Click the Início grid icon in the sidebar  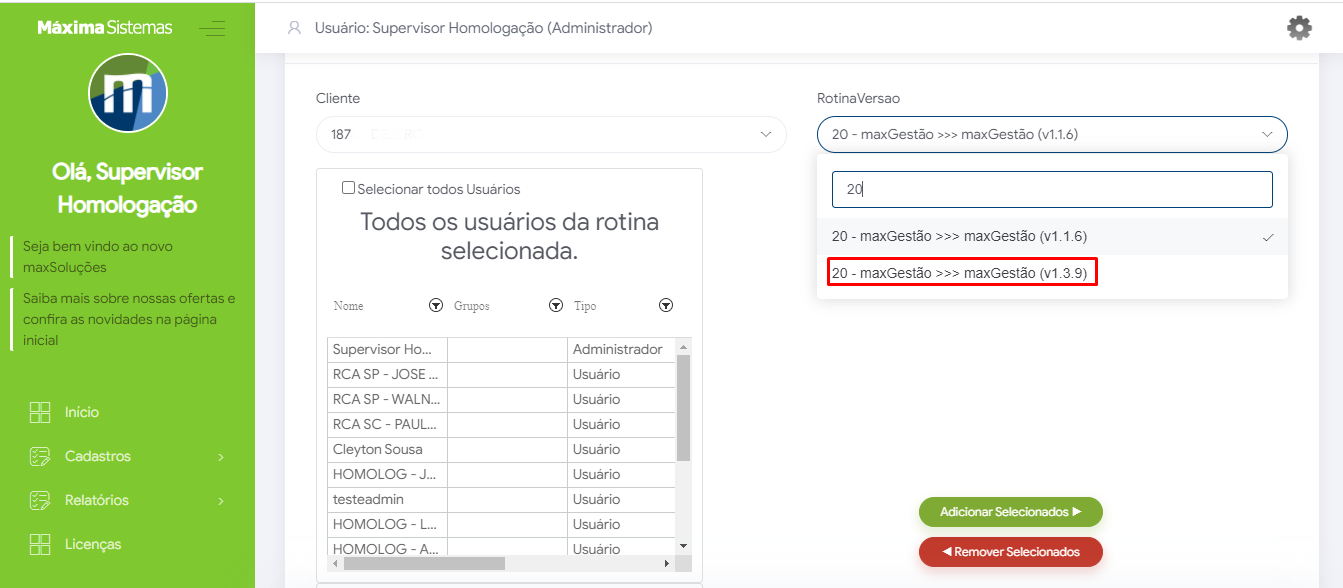pos(40,412)
